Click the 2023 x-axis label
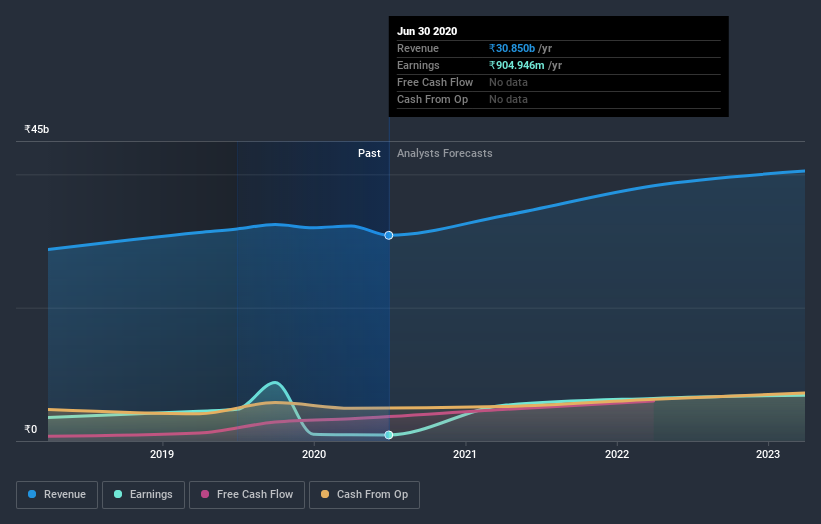 768,454
